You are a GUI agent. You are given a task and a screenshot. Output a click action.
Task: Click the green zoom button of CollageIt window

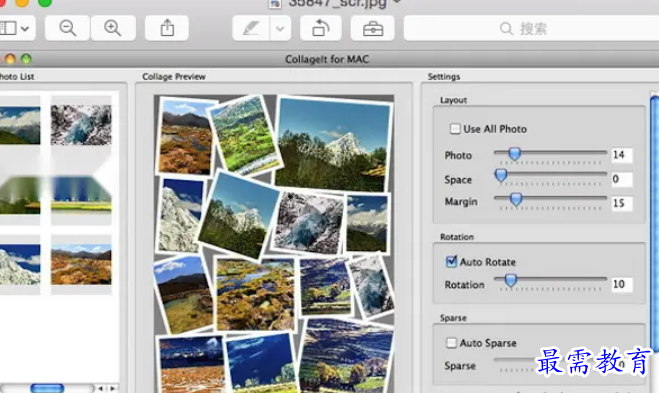coord(26,59)
